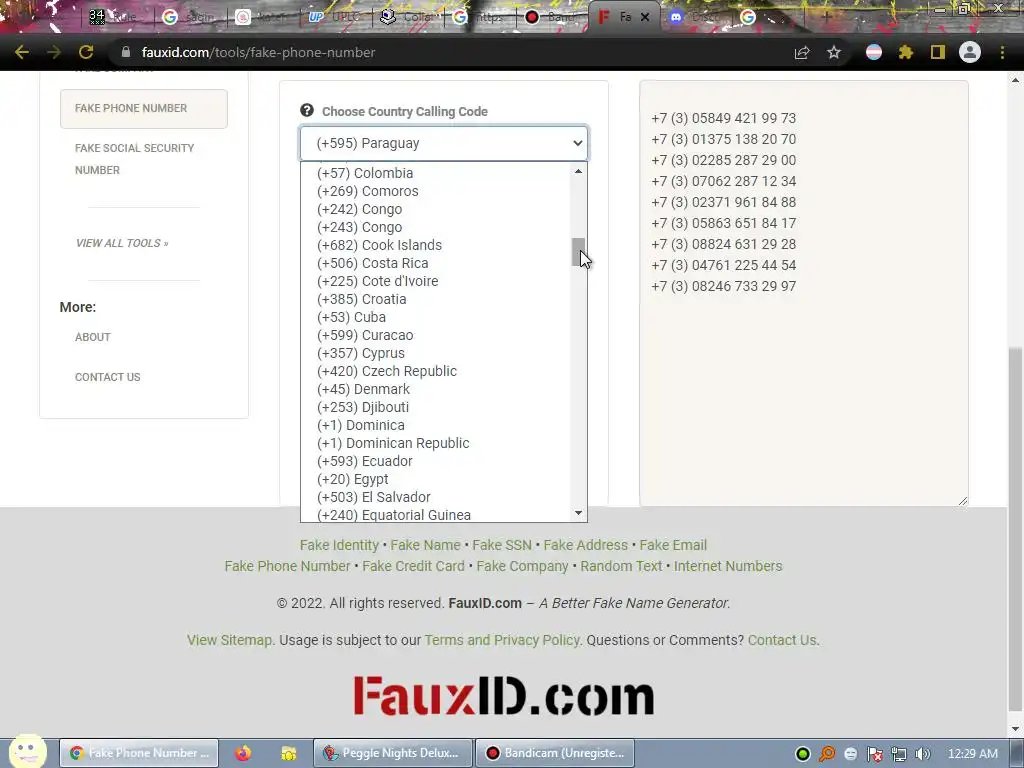Select (+45) Denmark option
Viewport: 1024px width, 768px height.
(x=435, y=389)
